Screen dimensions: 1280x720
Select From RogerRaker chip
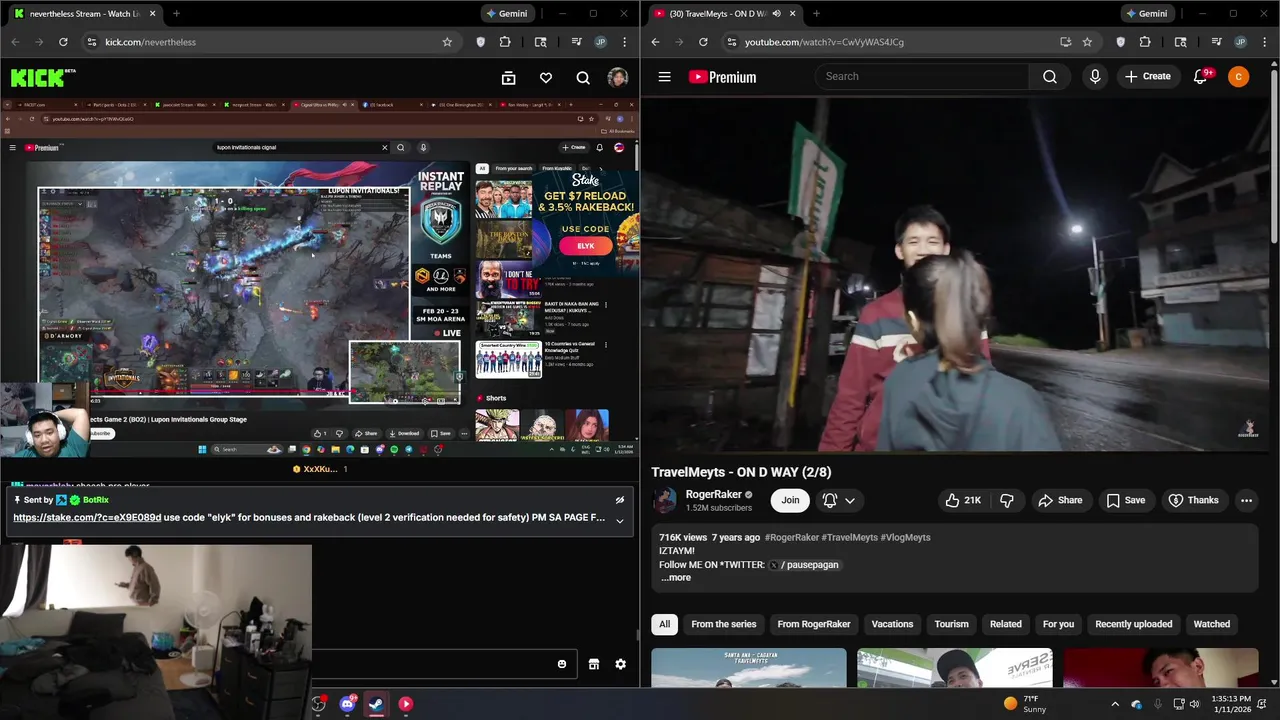tap(814, 624)
